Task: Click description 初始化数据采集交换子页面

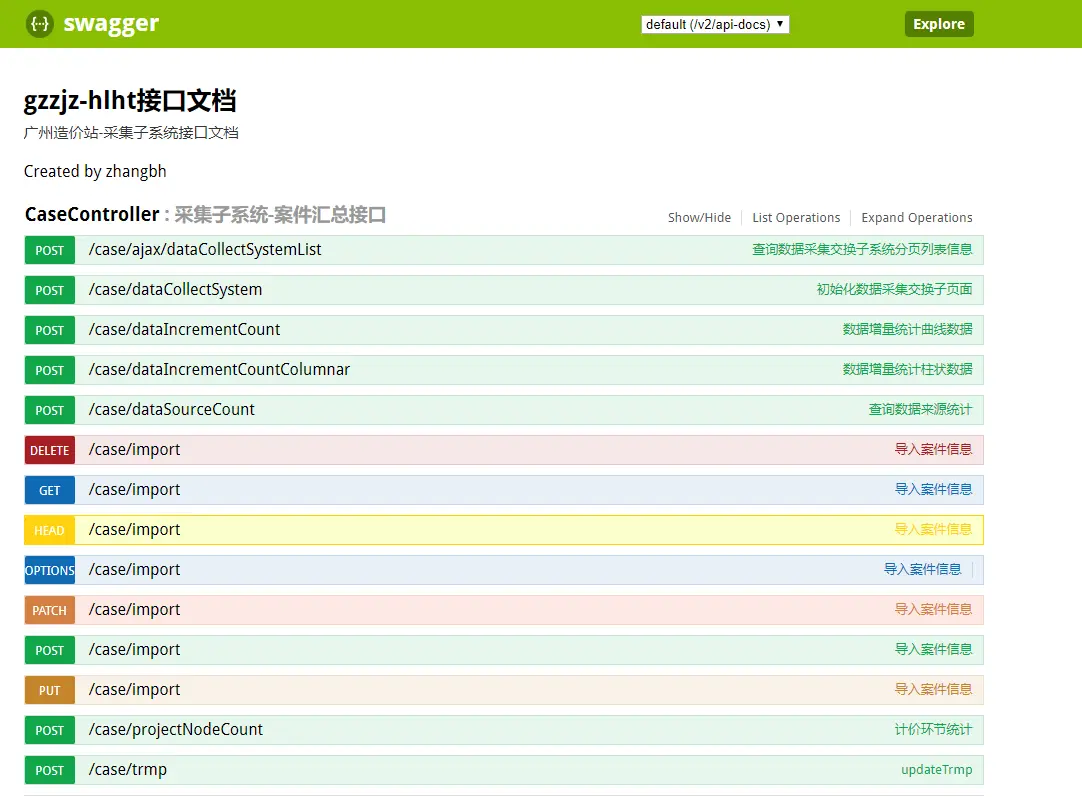Action: point(894,290)
